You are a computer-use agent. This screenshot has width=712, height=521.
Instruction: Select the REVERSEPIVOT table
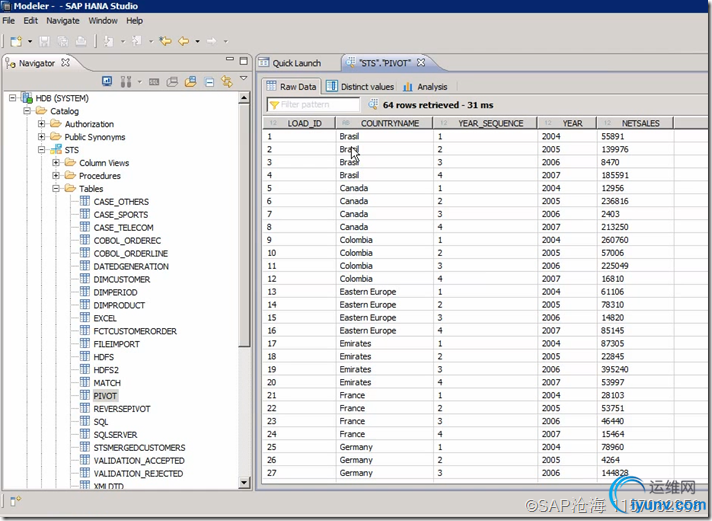point(122,409)
